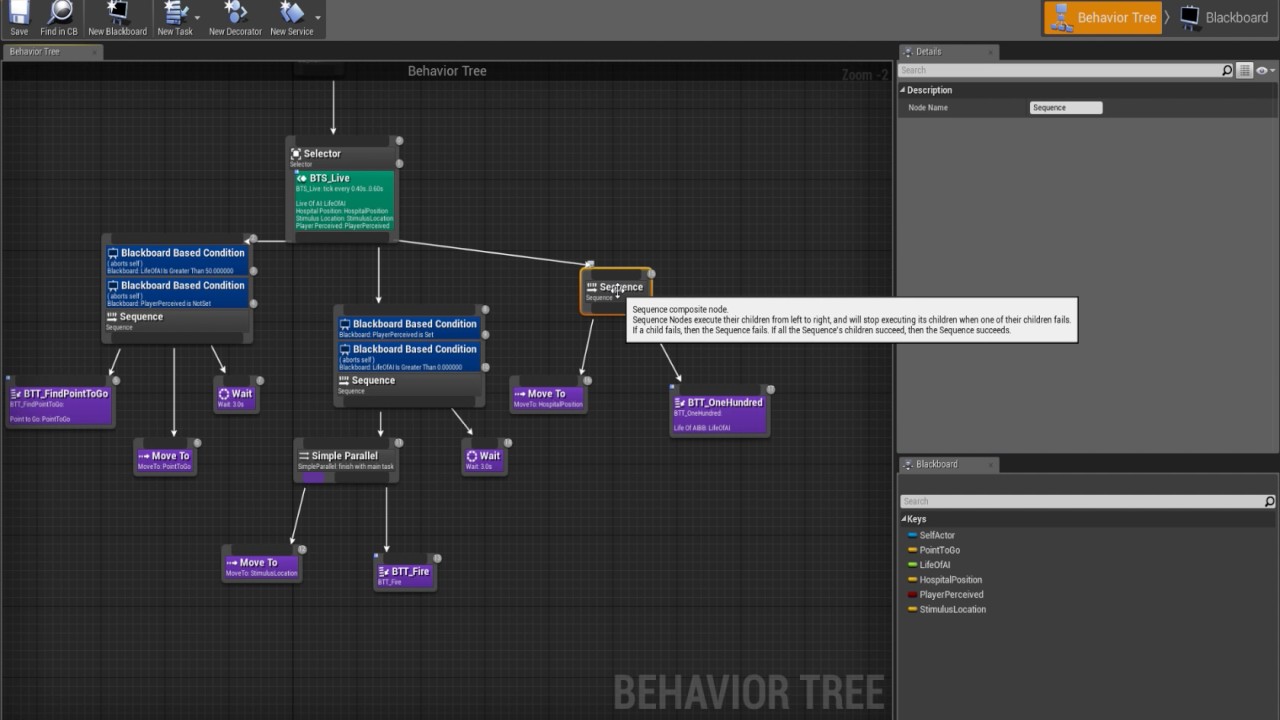Select the Details panel tab
This screenshot has height=720, width=1280.
coord(928,52)
